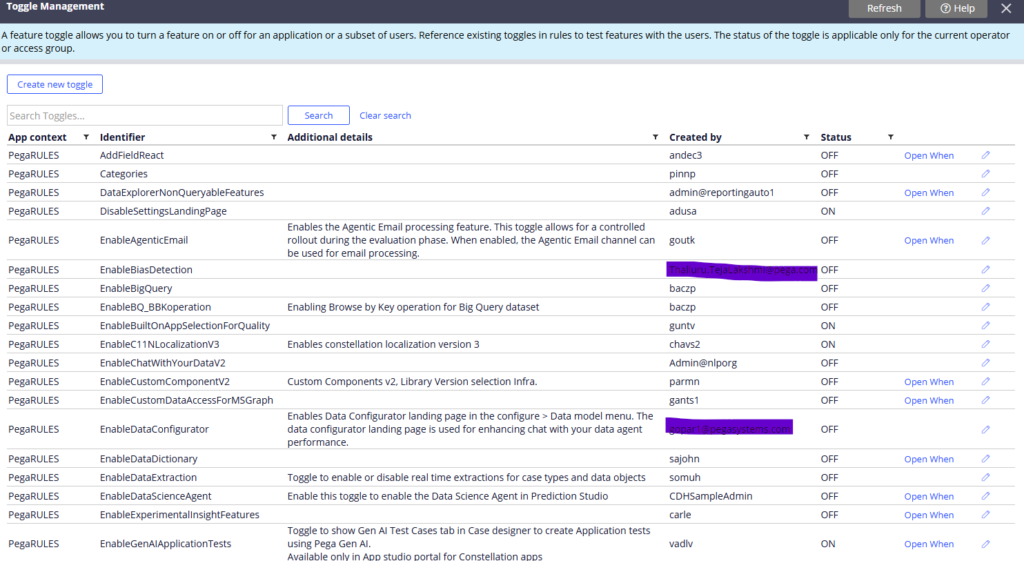Open the Additional details column filter
Image resolution: width=1024 pixels, height=561 pixels.
[655, 137]
